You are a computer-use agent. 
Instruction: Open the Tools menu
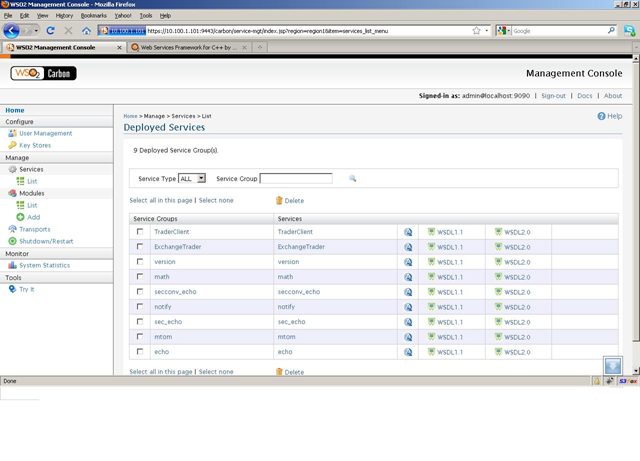pyautogui.click(x=146, y=16)
